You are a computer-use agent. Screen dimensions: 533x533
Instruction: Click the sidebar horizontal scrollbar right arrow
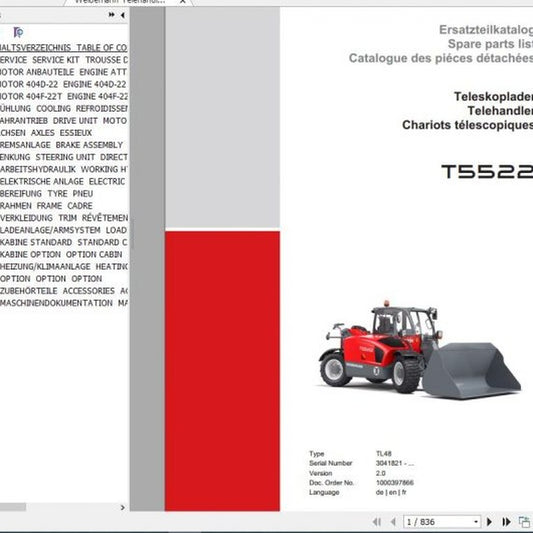click(x=123, y=508)
